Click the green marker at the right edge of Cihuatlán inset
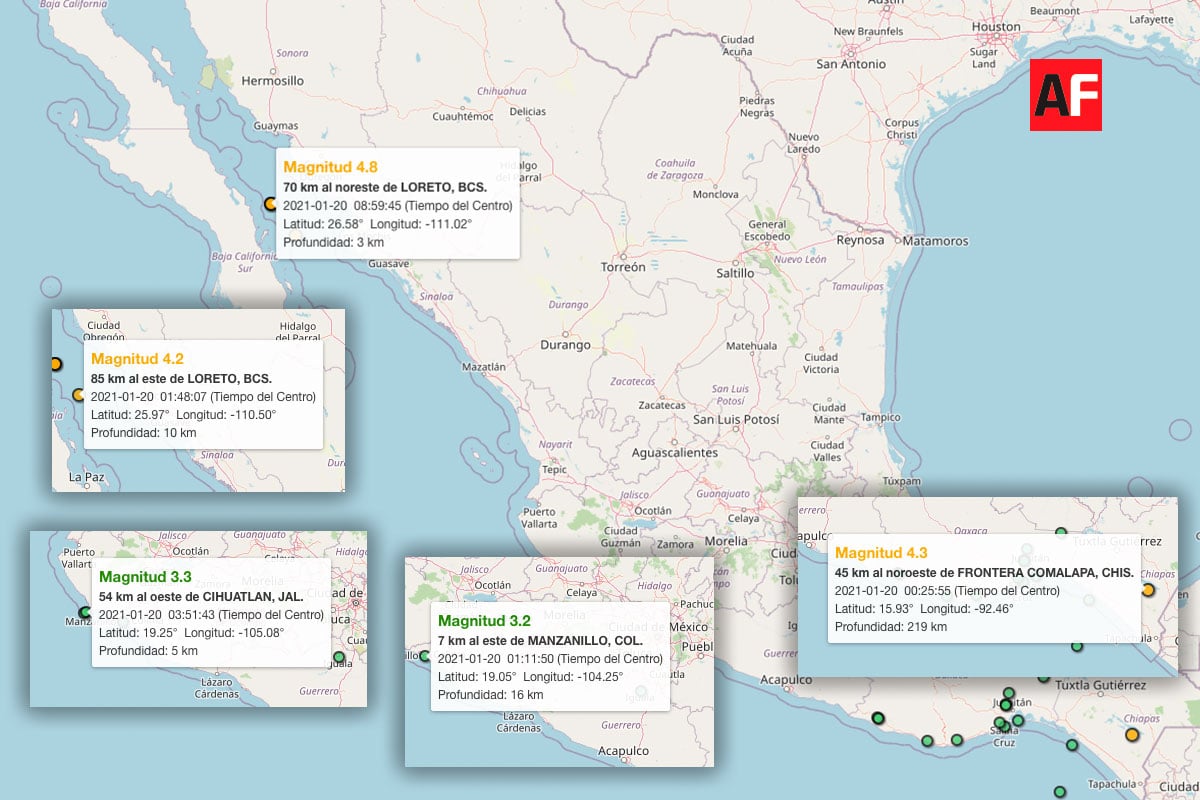This screenshot has width=1200, height=800. [x=338, y=657]
